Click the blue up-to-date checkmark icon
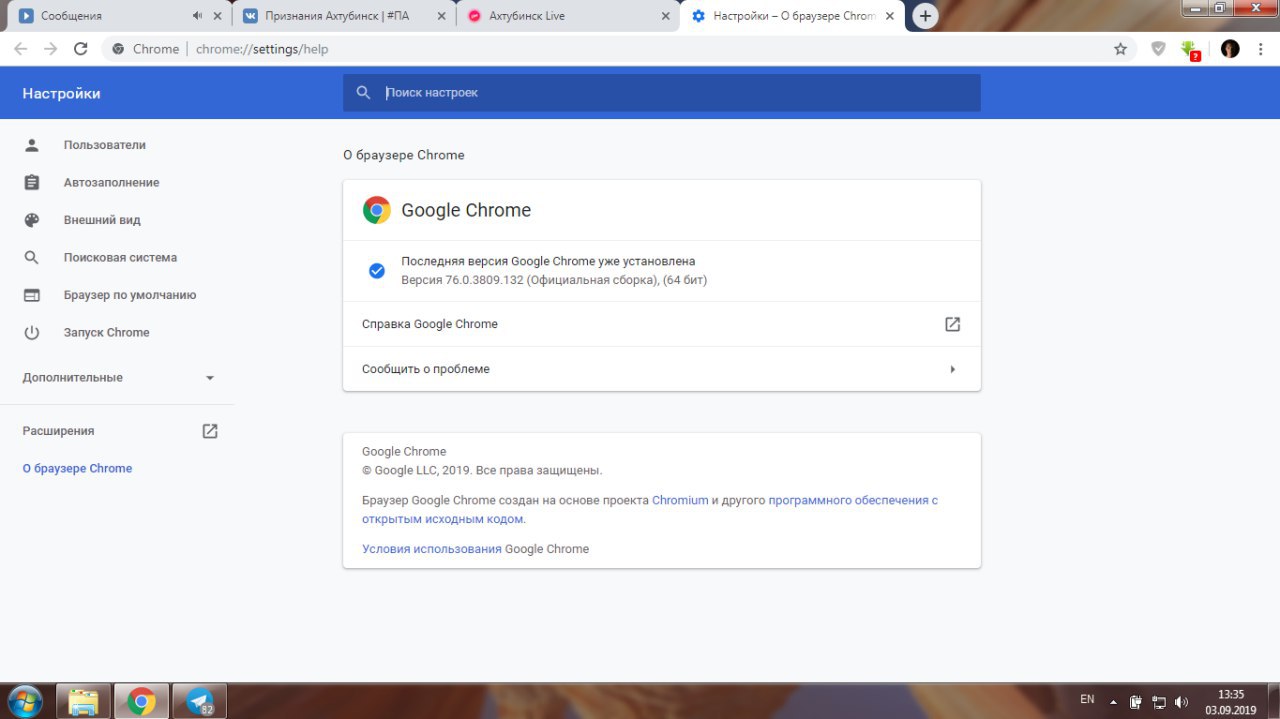The image size is (1280, 719). coord(377,271)
